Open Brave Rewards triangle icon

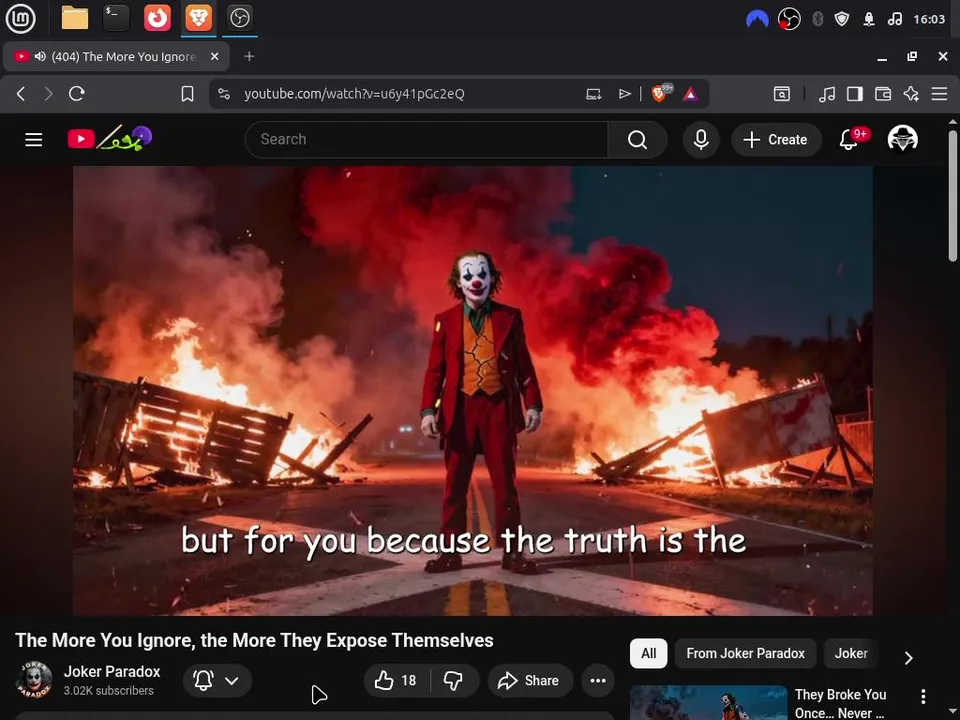[691, 94]
